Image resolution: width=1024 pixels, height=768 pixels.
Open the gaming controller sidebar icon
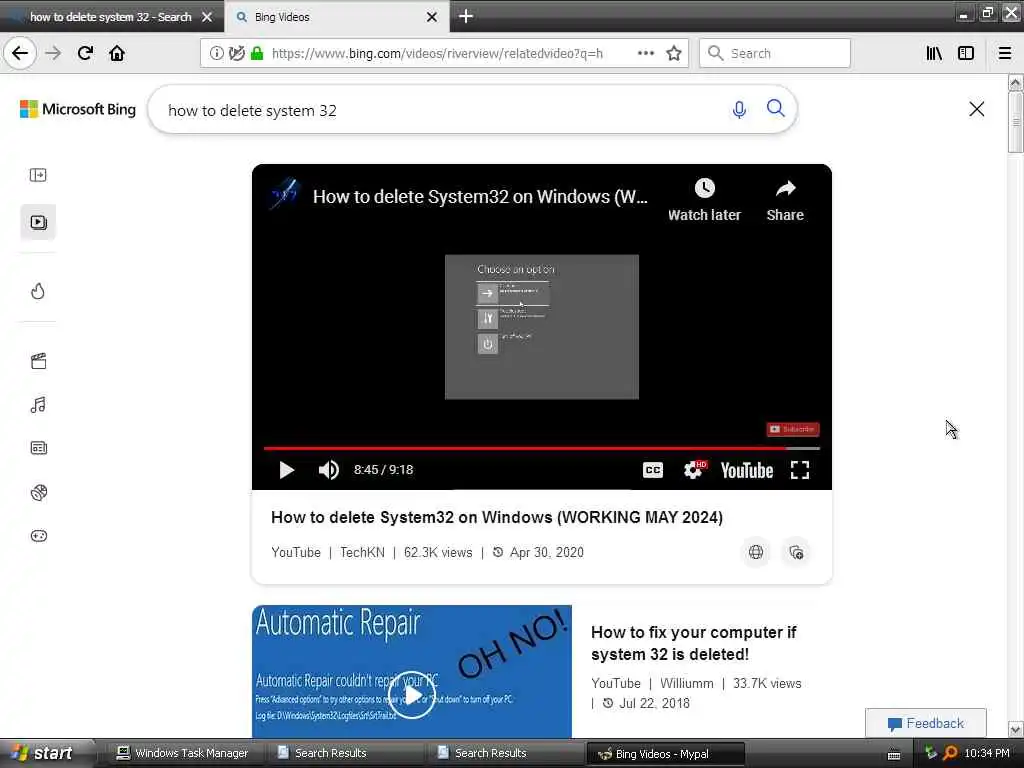click(39, 536)
